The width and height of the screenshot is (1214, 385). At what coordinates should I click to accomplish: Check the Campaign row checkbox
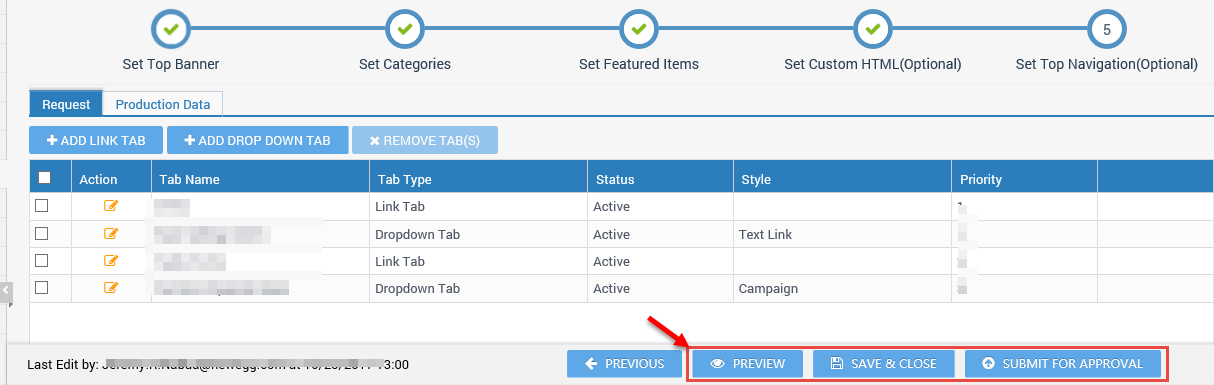(x=42, y=288)
